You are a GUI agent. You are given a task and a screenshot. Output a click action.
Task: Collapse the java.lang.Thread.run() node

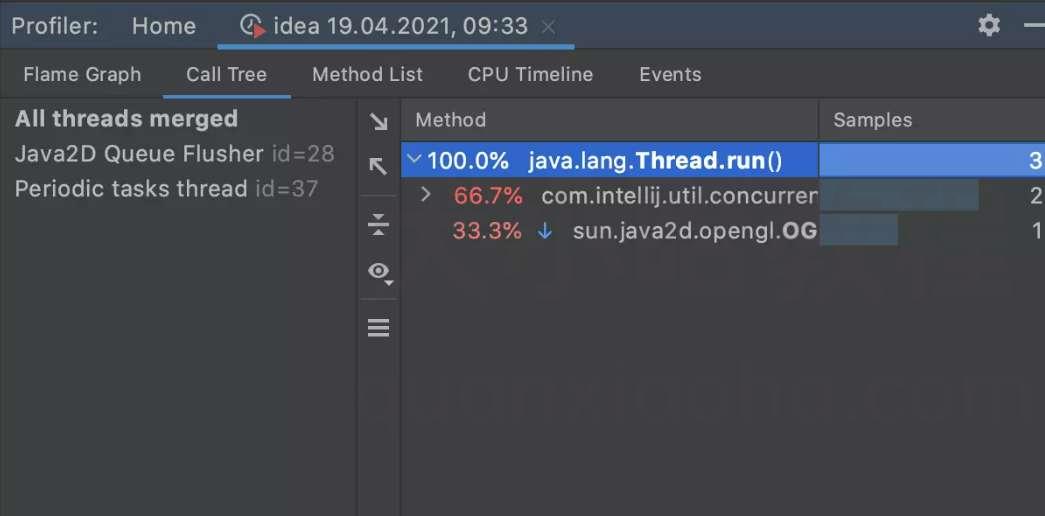414,160
